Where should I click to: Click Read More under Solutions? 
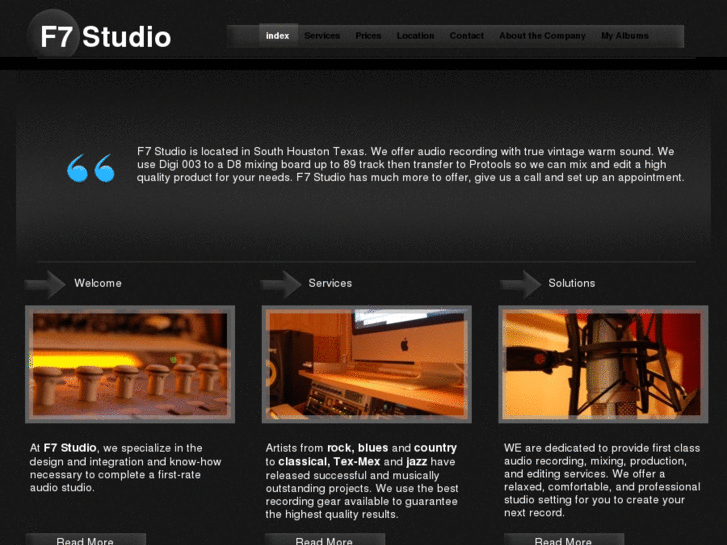tap(563, 540)
